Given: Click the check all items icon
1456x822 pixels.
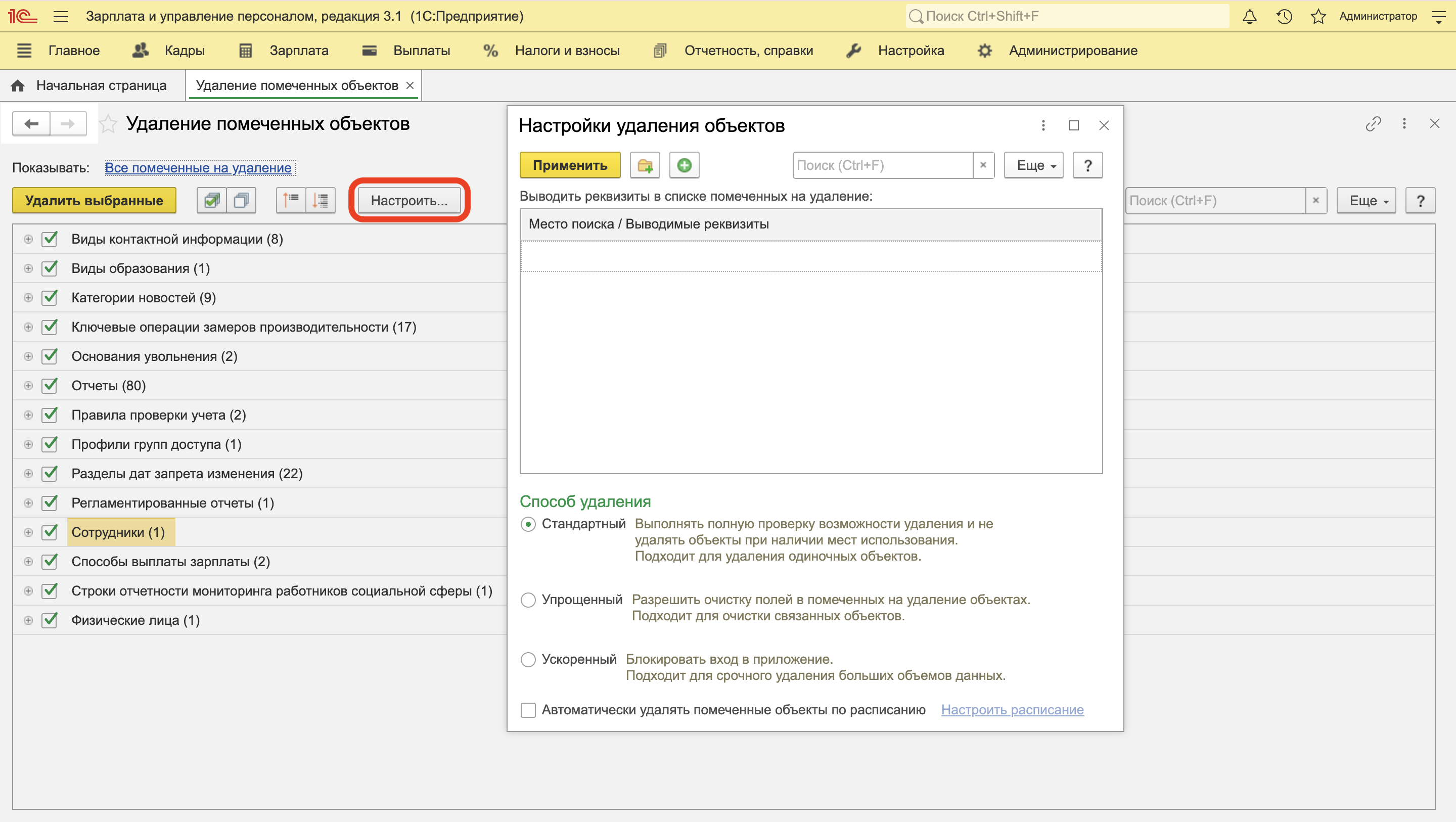Looking at the screenshot, I should click(212, 201).
